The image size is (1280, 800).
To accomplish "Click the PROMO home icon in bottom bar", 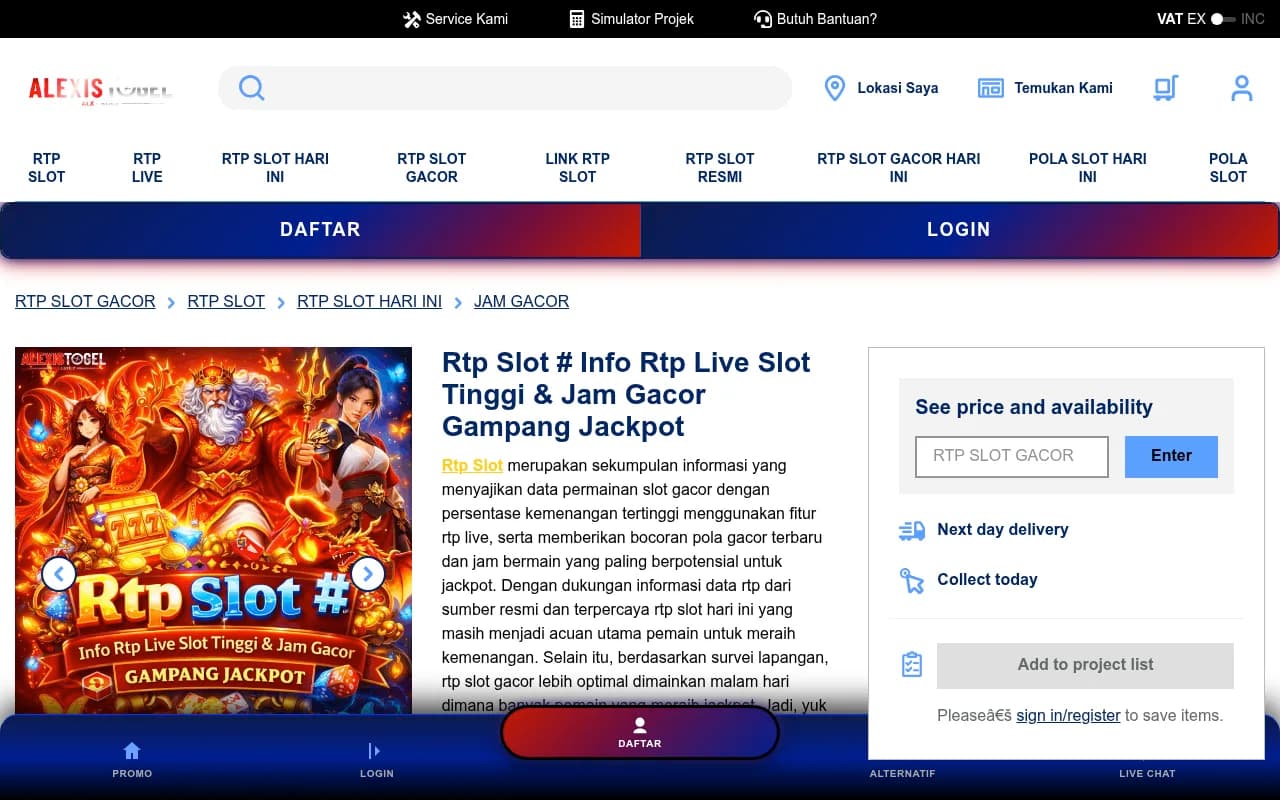I will click(x=132, y=751).
